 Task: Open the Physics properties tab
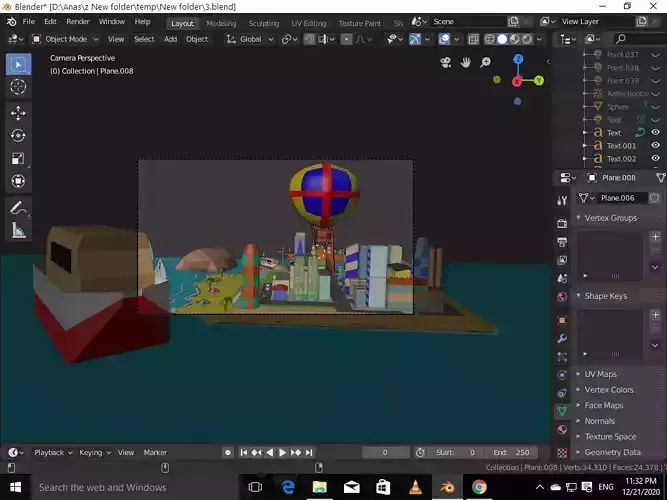(562, 374)
